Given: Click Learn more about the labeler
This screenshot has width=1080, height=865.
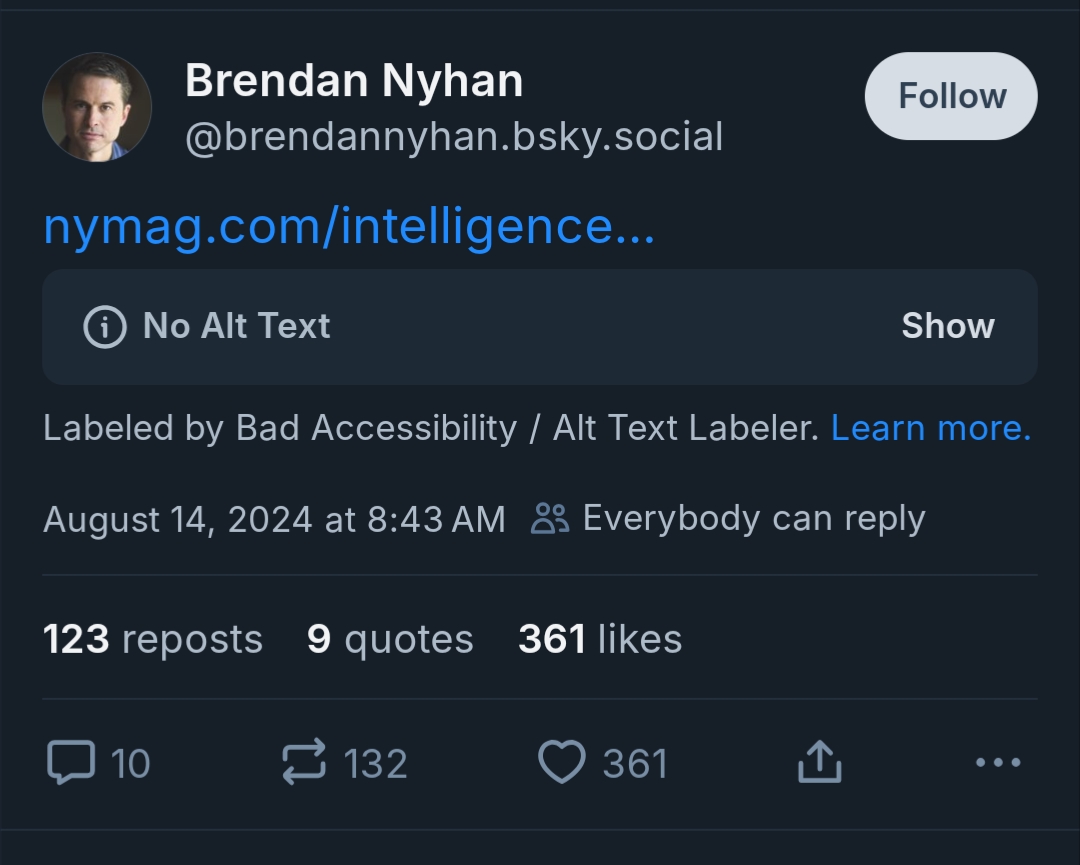Looking at the screenshot, I should [930, 428].
